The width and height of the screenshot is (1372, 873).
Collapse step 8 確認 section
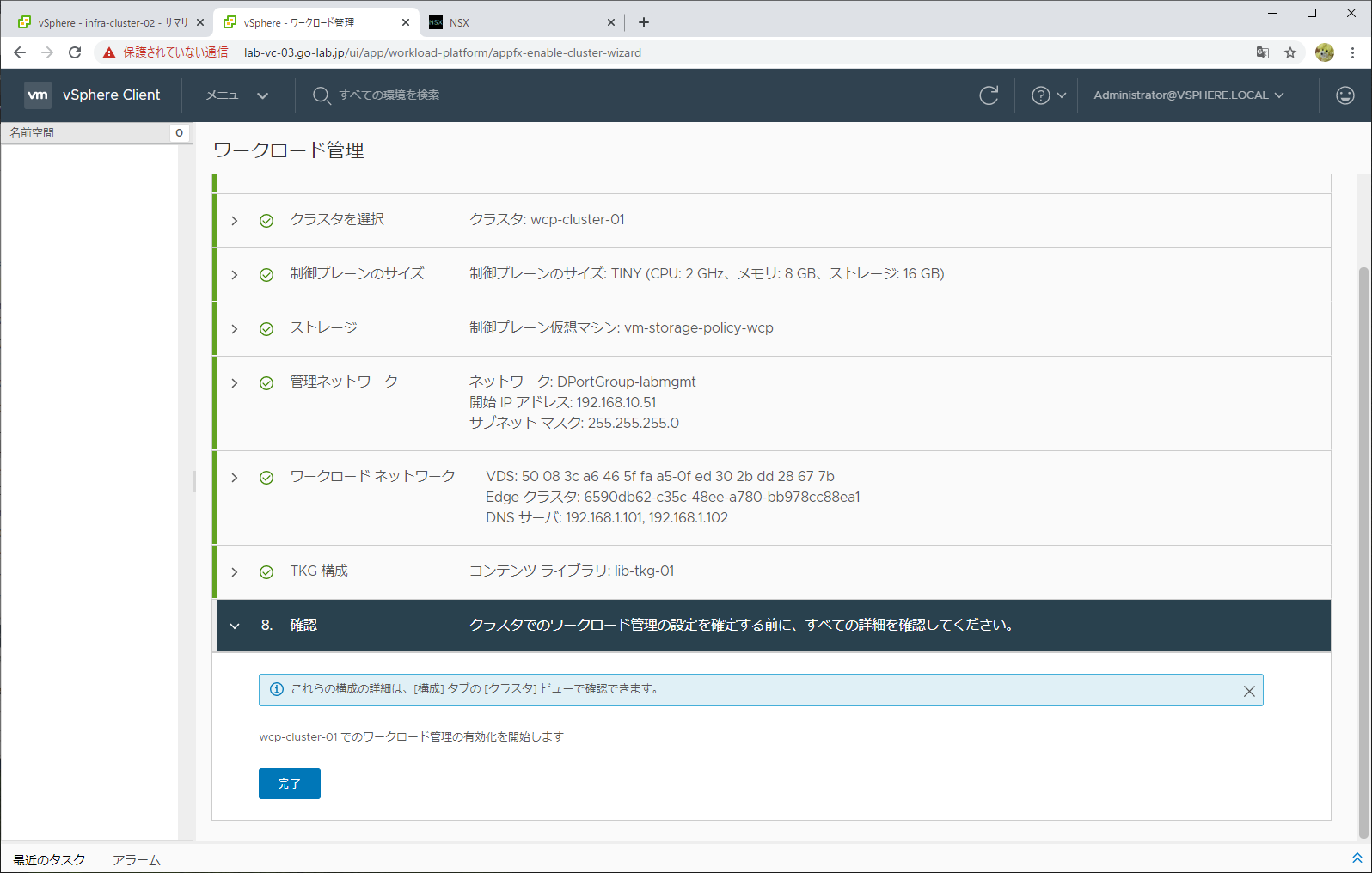coord(235,626)
